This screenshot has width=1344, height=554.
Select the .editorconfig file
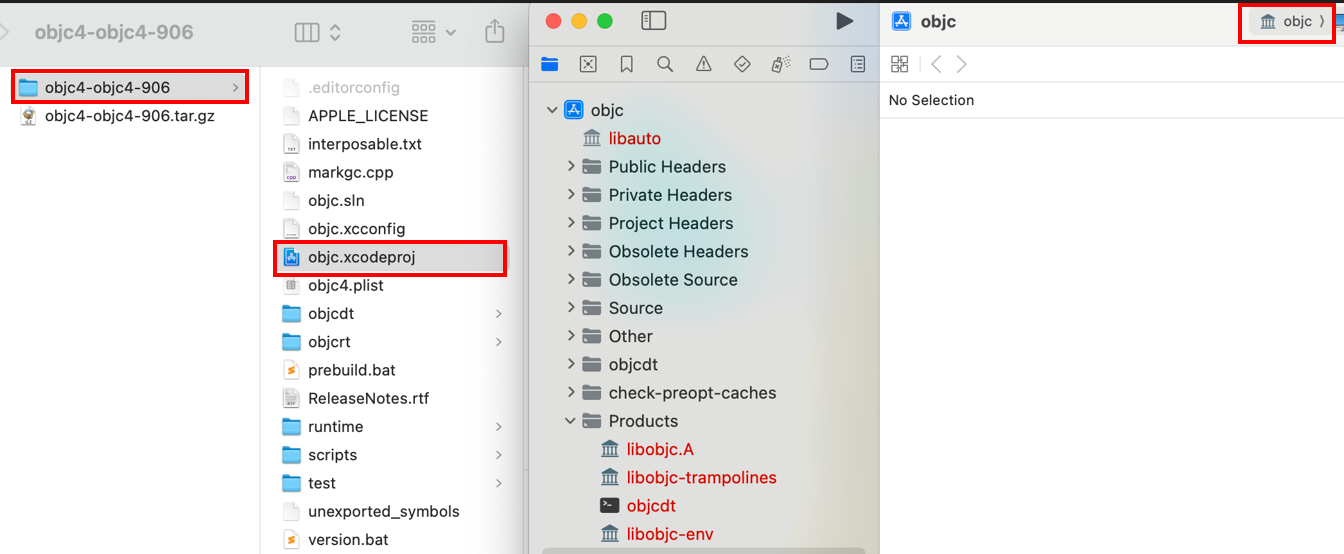pos(354,87)
